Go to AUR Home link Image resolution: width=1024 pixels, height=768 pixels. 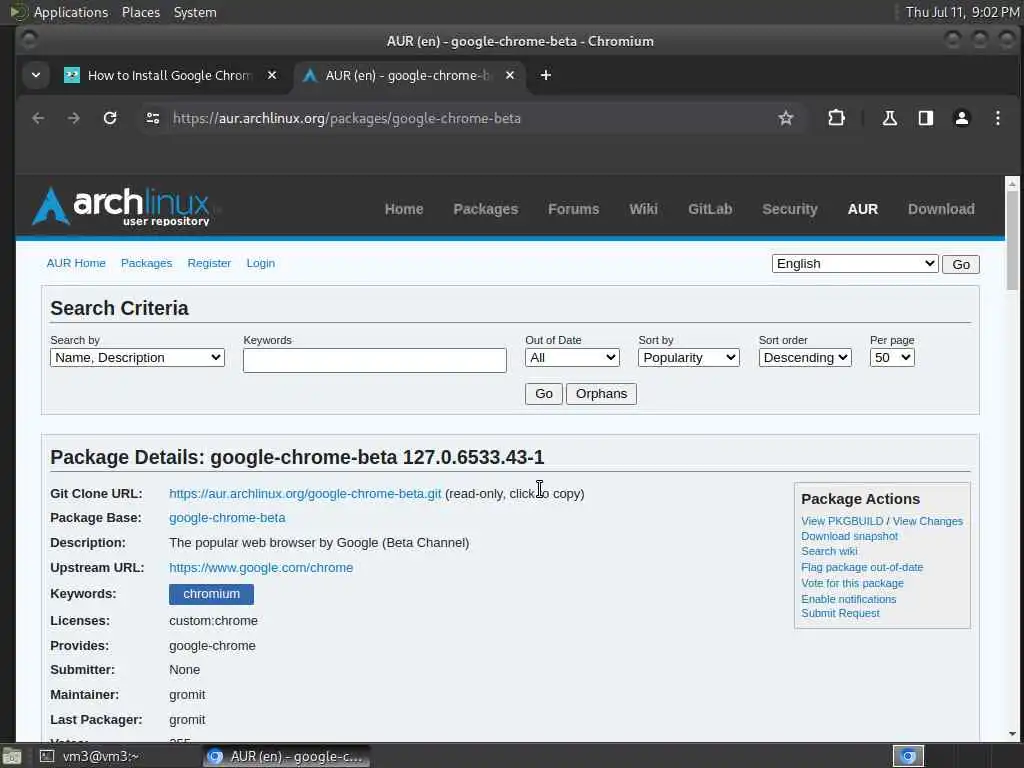76,263
